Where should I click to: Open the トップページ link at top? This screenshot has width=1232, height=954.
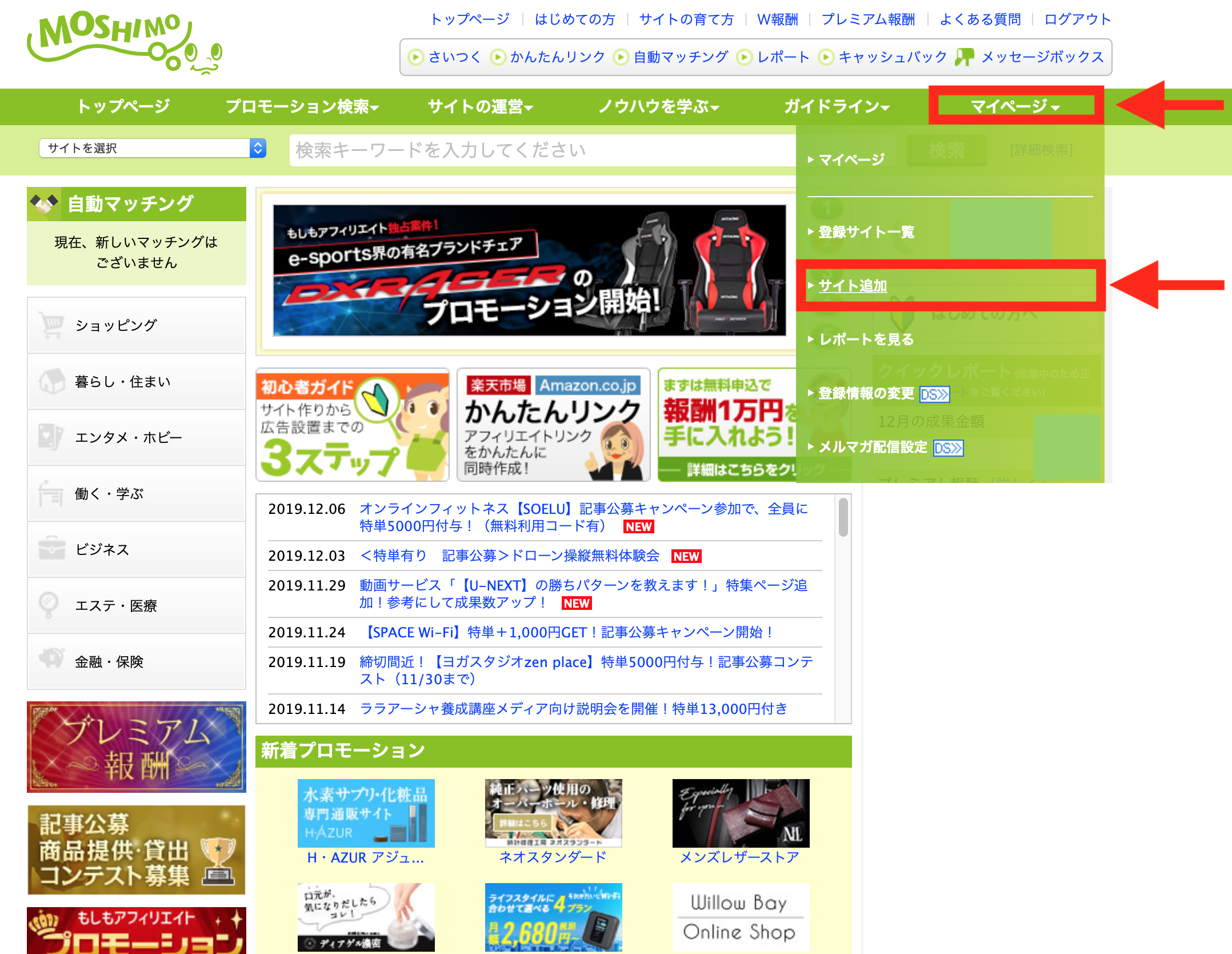coord(470,19)
